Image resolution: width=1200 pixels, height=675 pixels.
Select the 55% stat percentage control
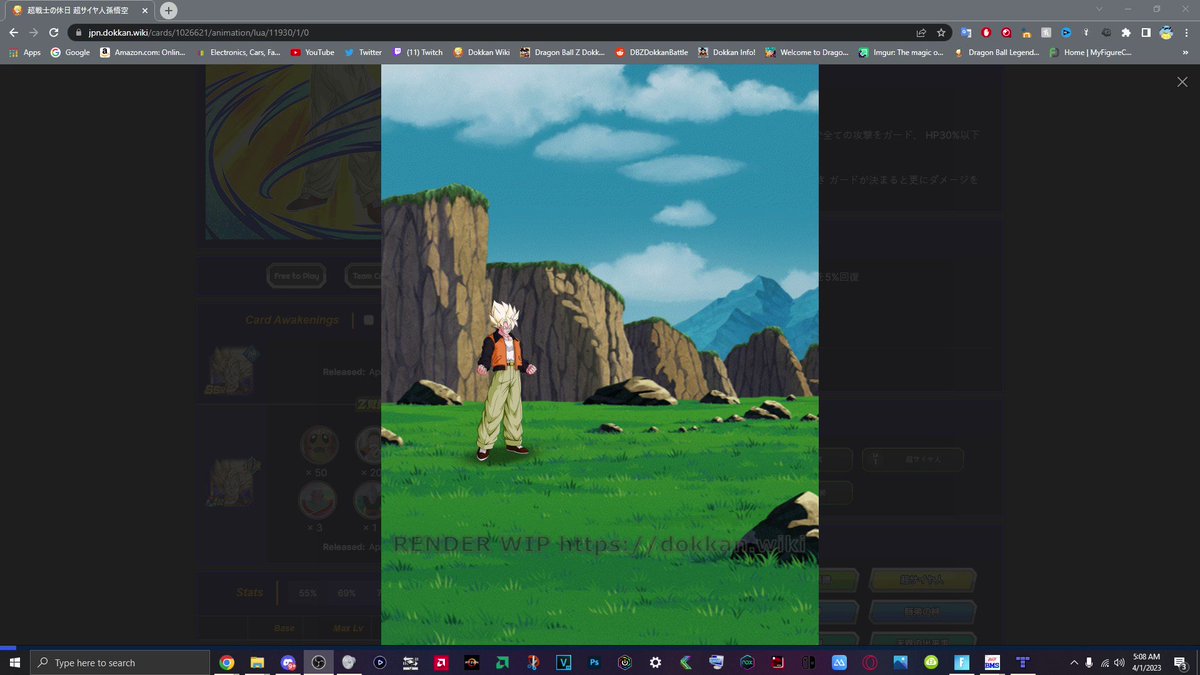click(306, 592)
